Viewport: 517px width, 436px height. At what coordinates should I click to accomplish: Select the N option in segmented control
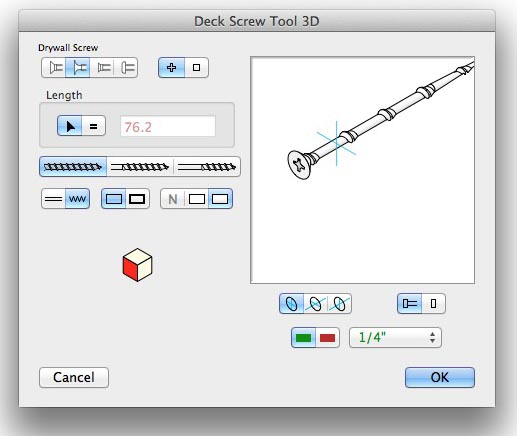(x=173, y=199)
